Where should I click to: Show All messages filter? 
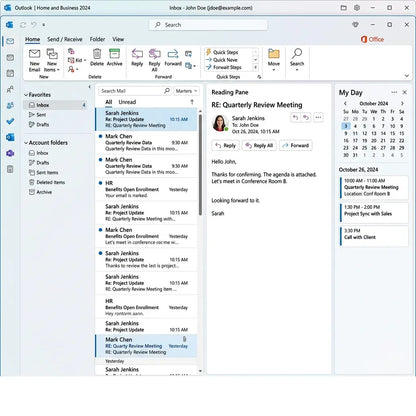coord(109,102)
